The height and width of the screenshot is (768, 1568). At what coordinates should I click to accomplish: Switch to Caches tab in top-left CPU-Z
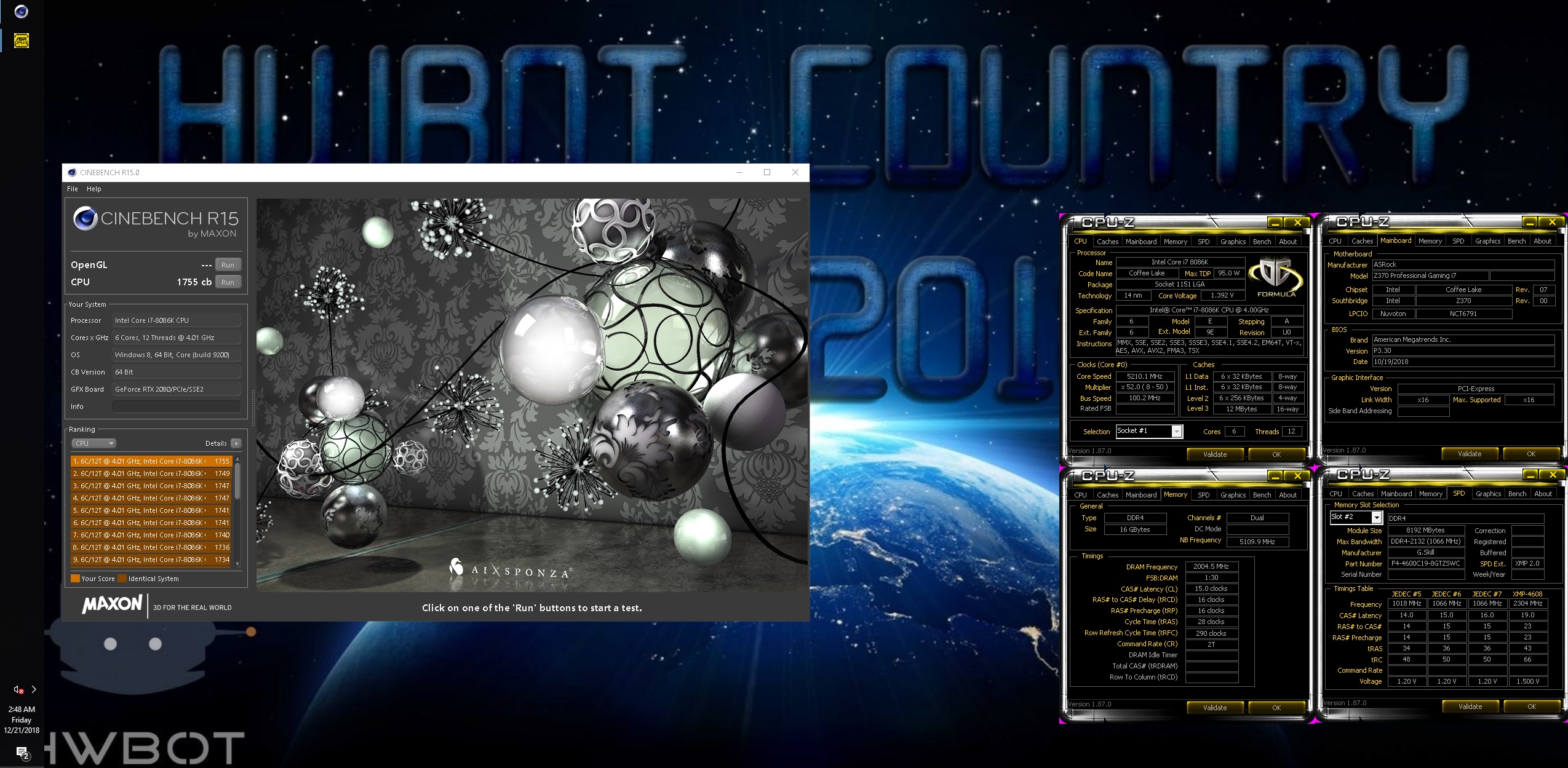(1107, 242)
